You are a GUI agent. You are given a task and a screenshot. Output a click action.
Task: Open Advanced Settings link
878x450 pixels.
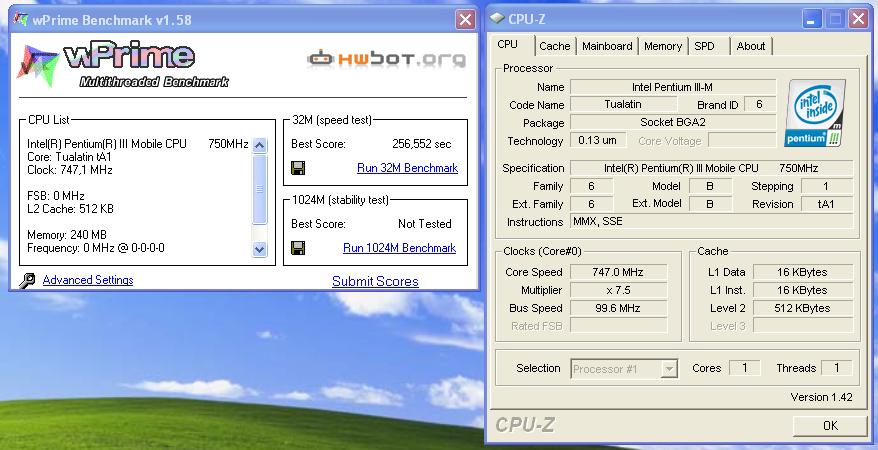(88, 280)
